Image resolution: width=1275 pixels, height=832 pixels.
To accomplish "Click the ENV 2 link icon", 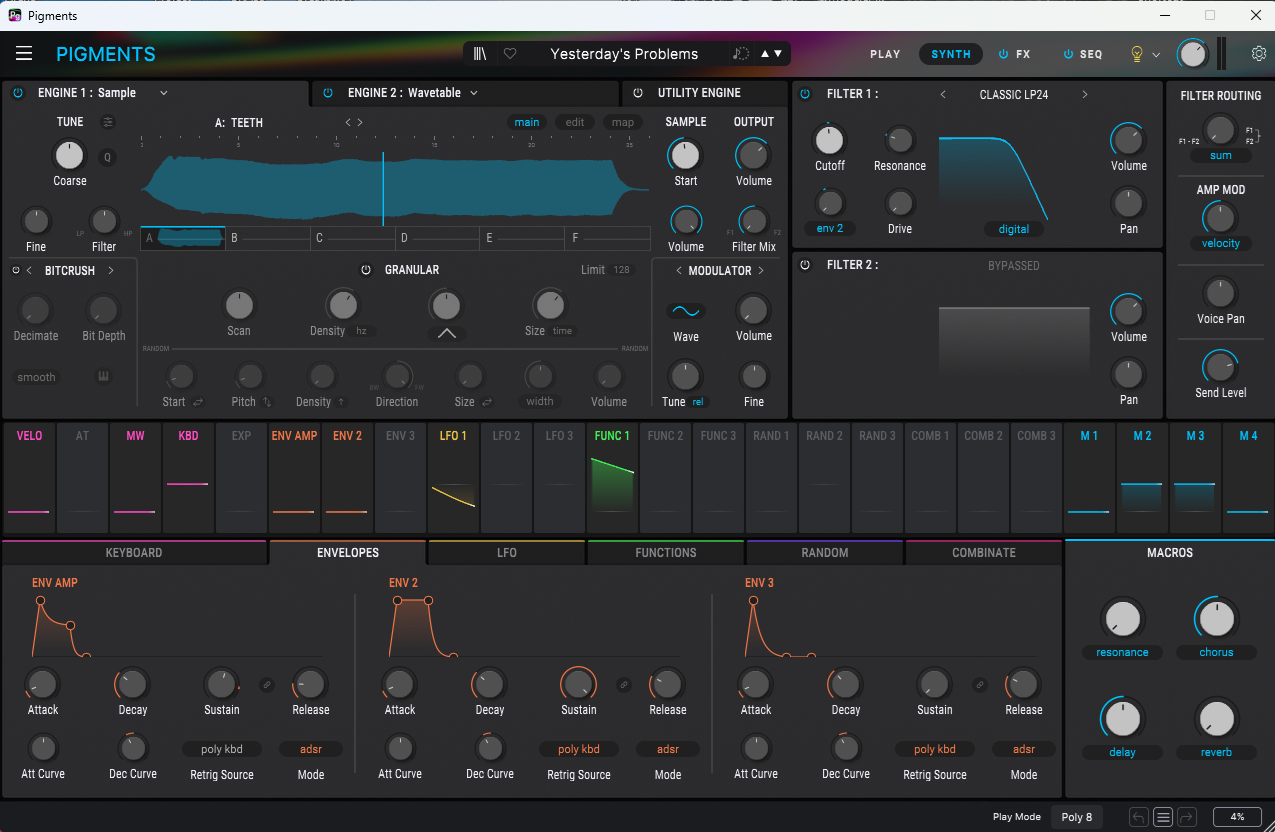I will pos(623,685).
